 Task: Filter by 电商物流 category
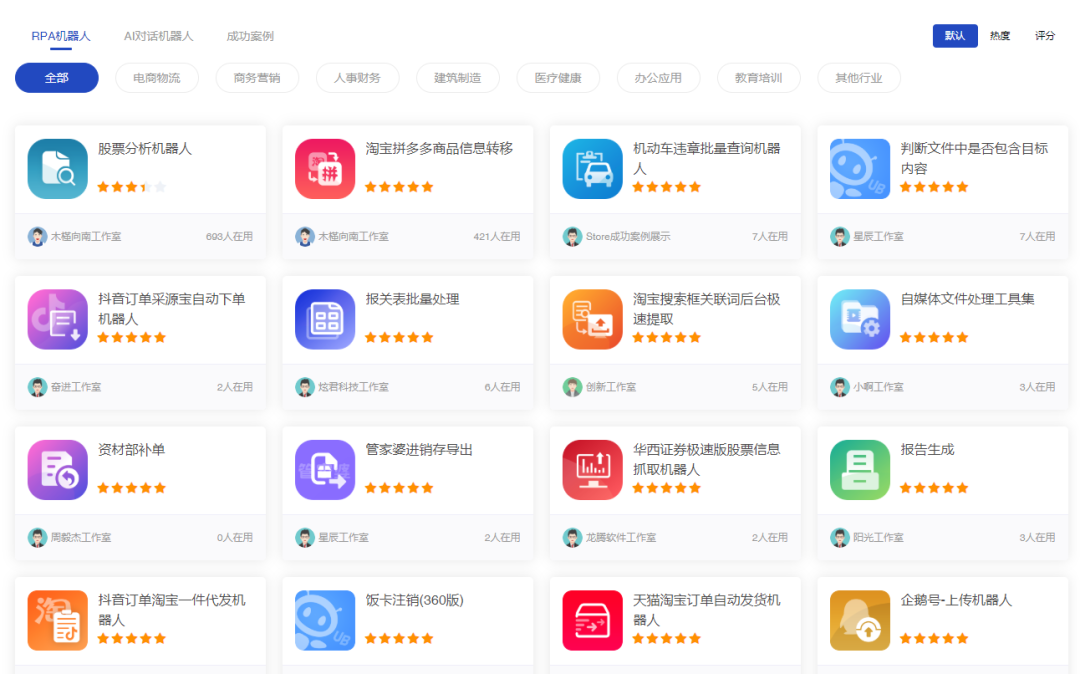156,78
